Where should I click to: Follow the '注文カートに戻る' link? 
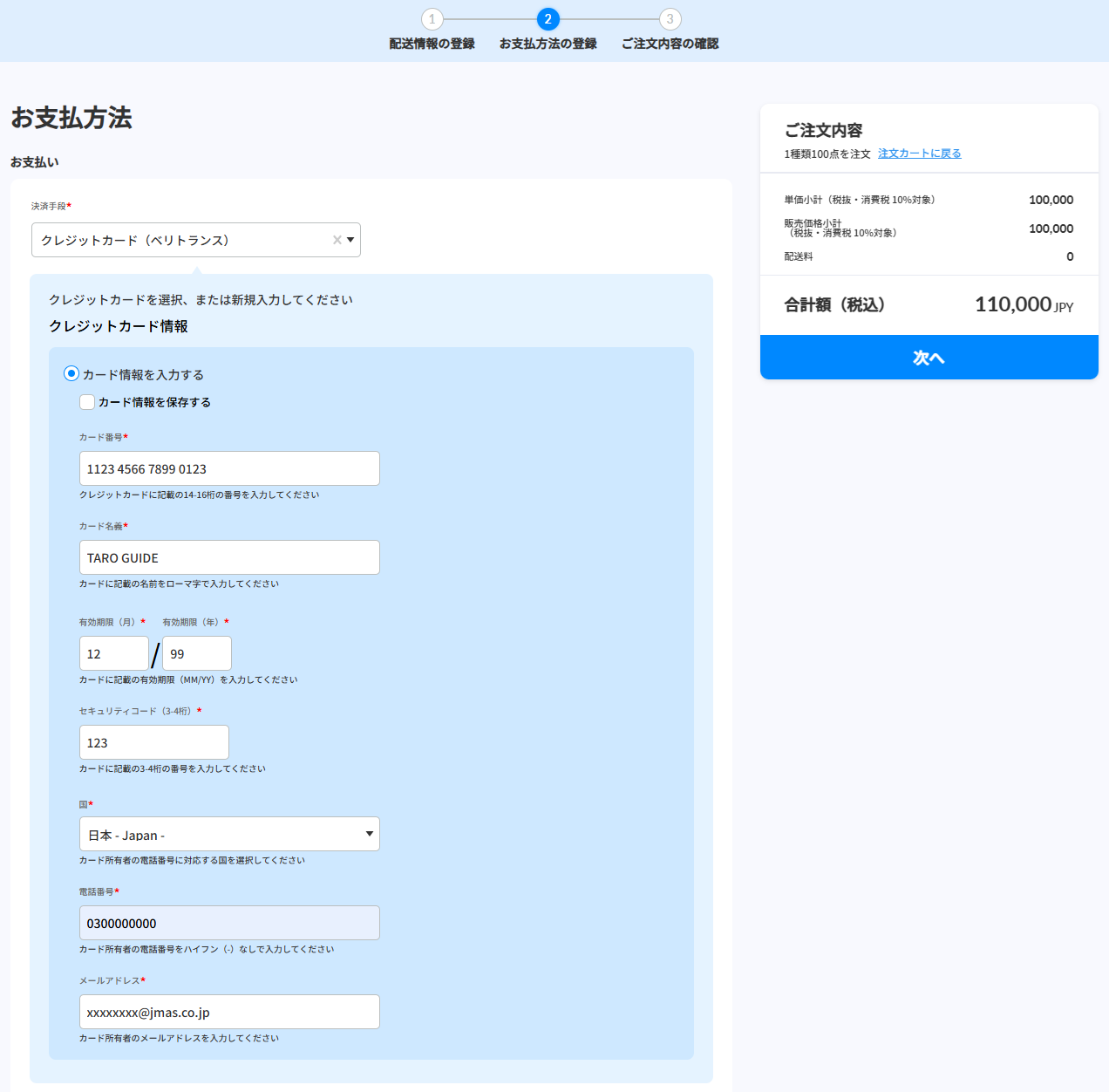(919, 154)
